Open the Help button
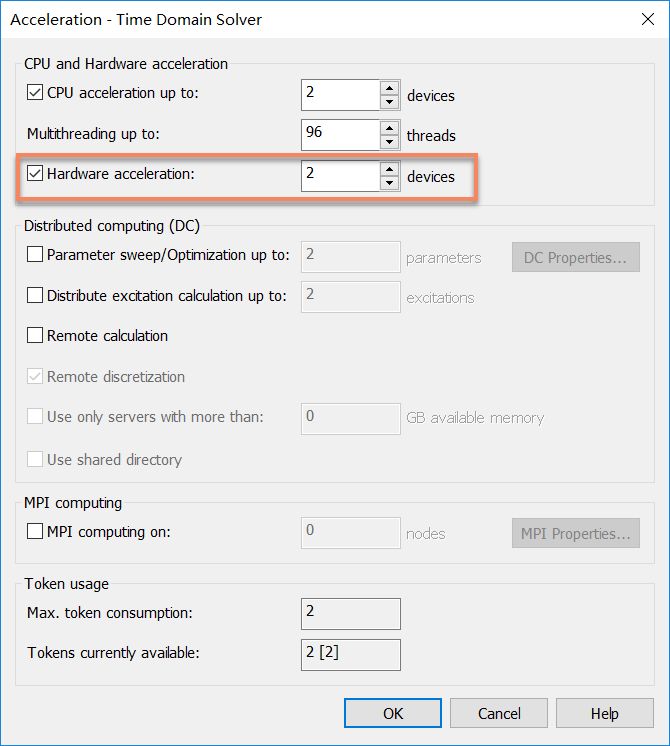This screenshot has width=670, height=746. pyautogui.click(x=605, y=713)
